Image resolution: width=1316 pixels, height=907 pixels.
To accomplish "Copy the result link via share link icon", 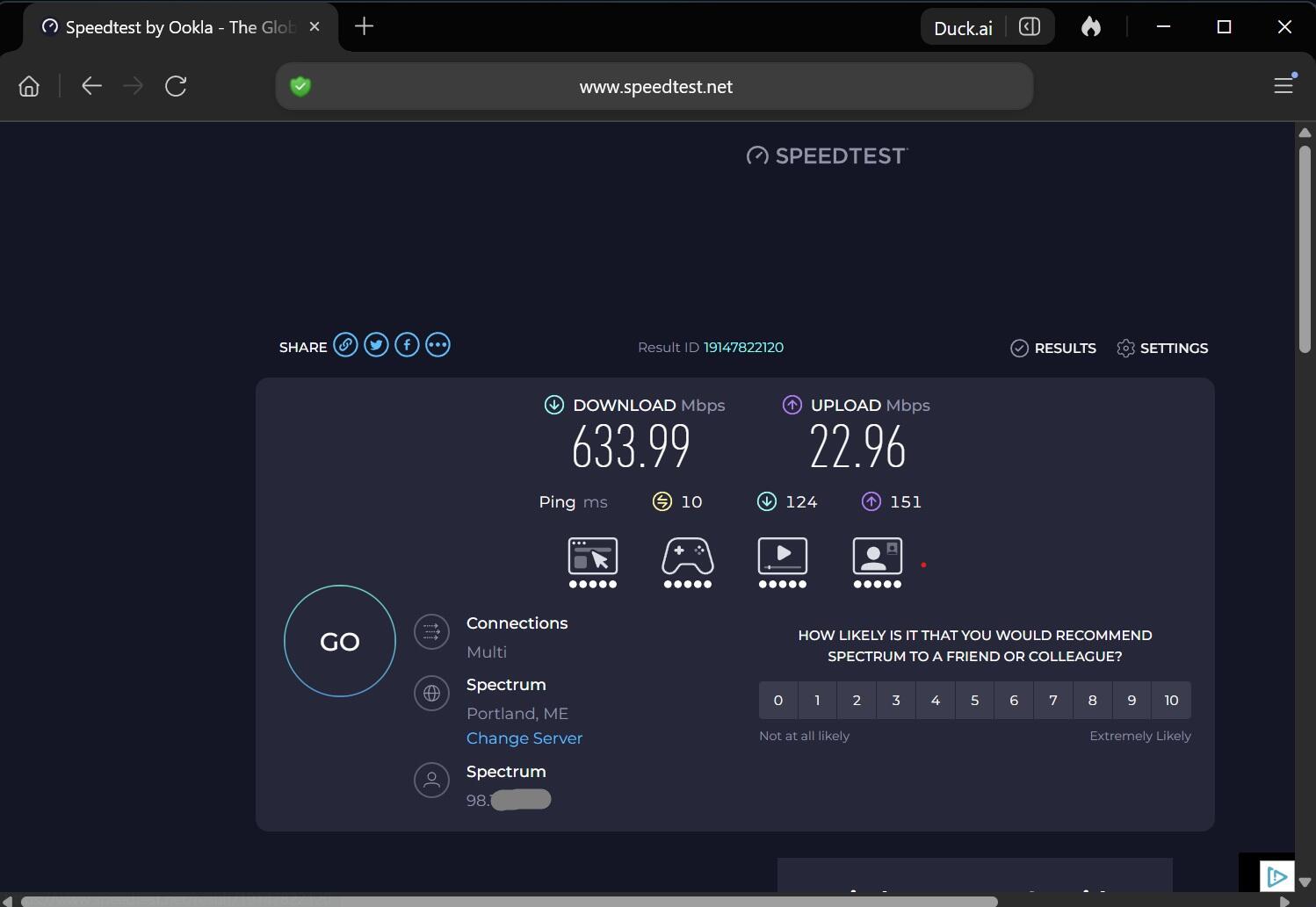I will (x=346, y=345).
